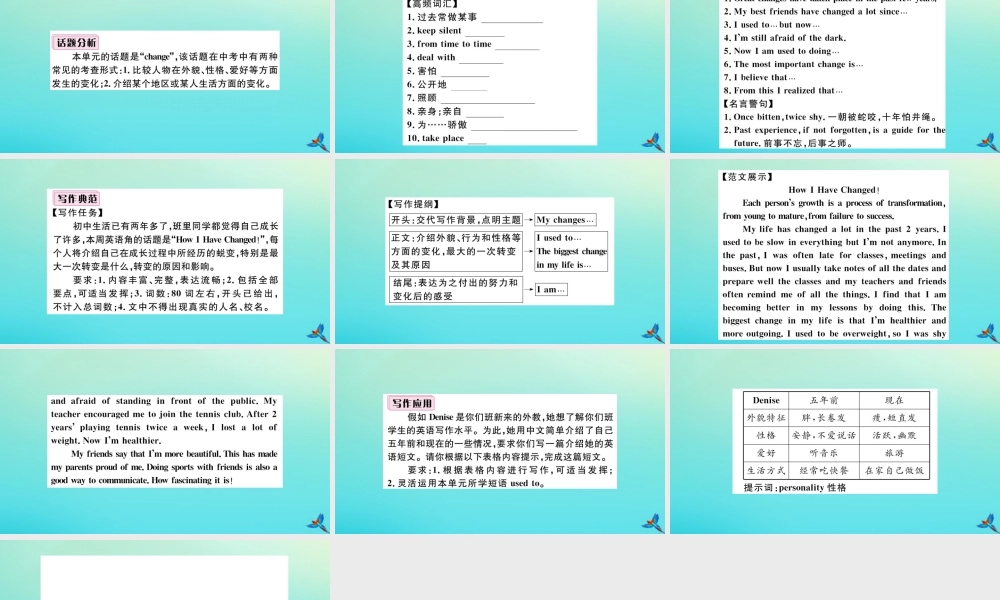Click the proverb 'Once bitten, twice shy'
Screen dimensions: 1000x600
(x=779, y=117)
